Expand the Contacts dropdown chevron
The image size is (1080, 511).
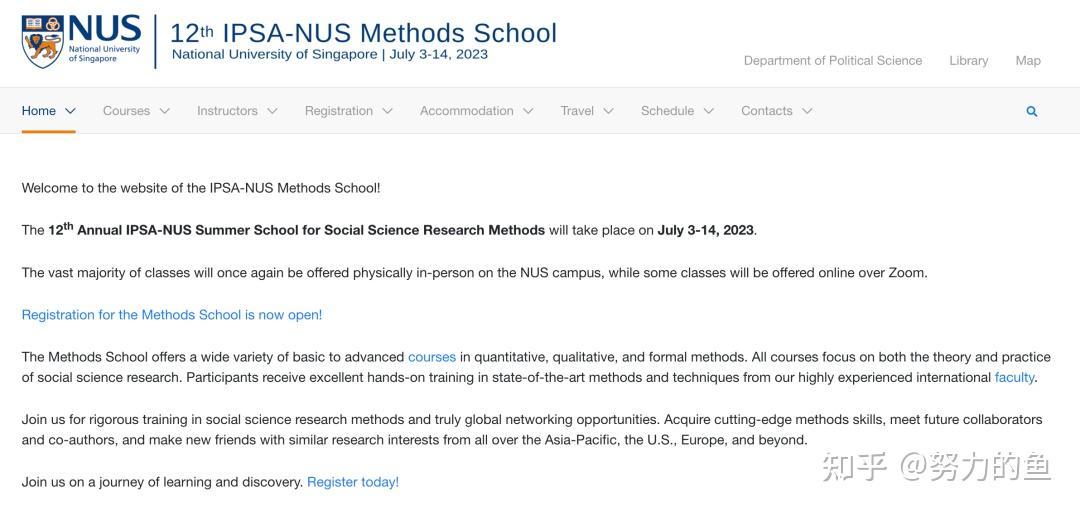click(807, 111)
